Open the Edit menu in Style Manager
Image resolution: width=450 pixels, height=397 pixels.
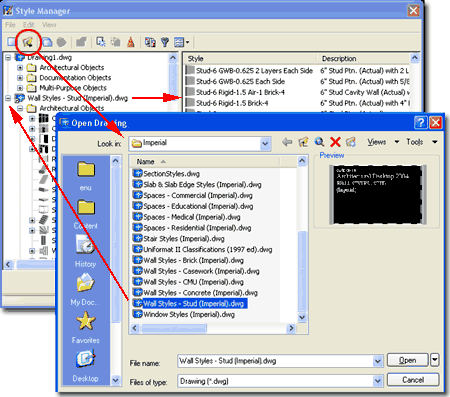pos(28,25)
